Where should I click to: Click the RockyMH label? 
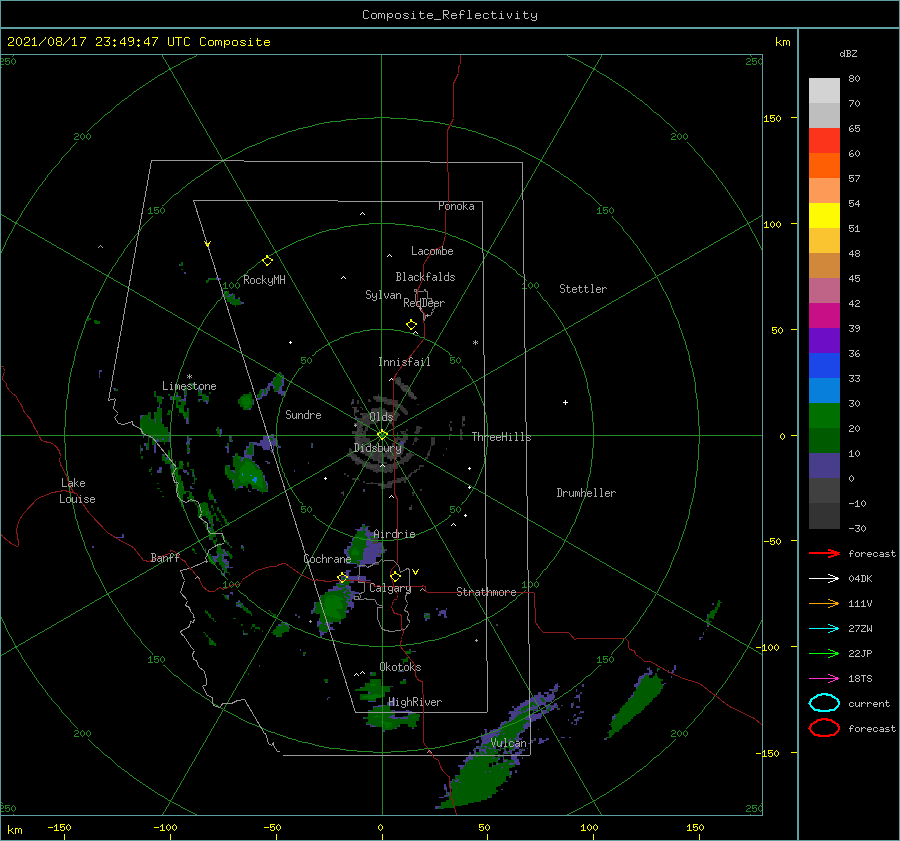pos(264,280)
